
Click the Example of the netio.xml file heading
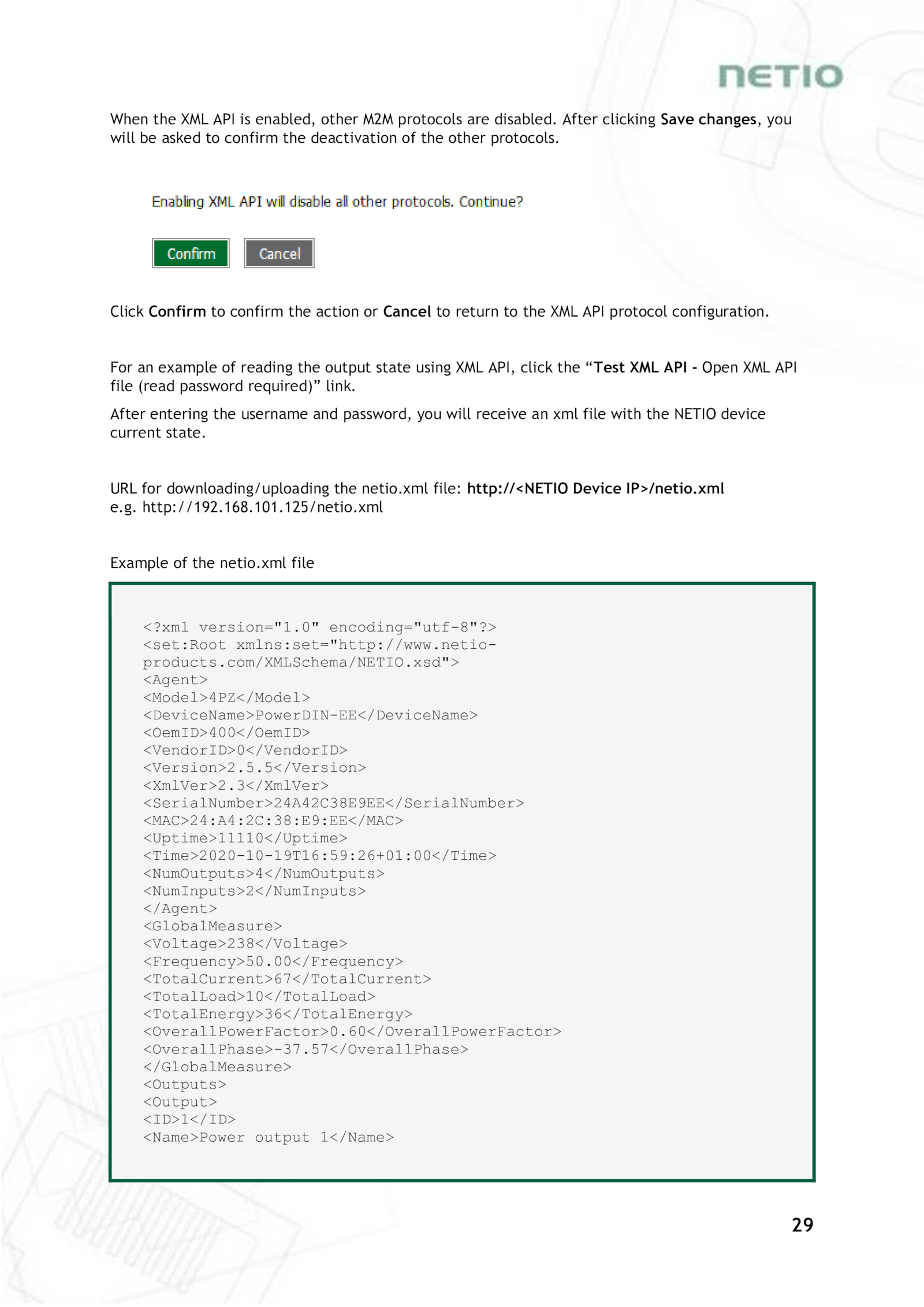pos(212,563)
